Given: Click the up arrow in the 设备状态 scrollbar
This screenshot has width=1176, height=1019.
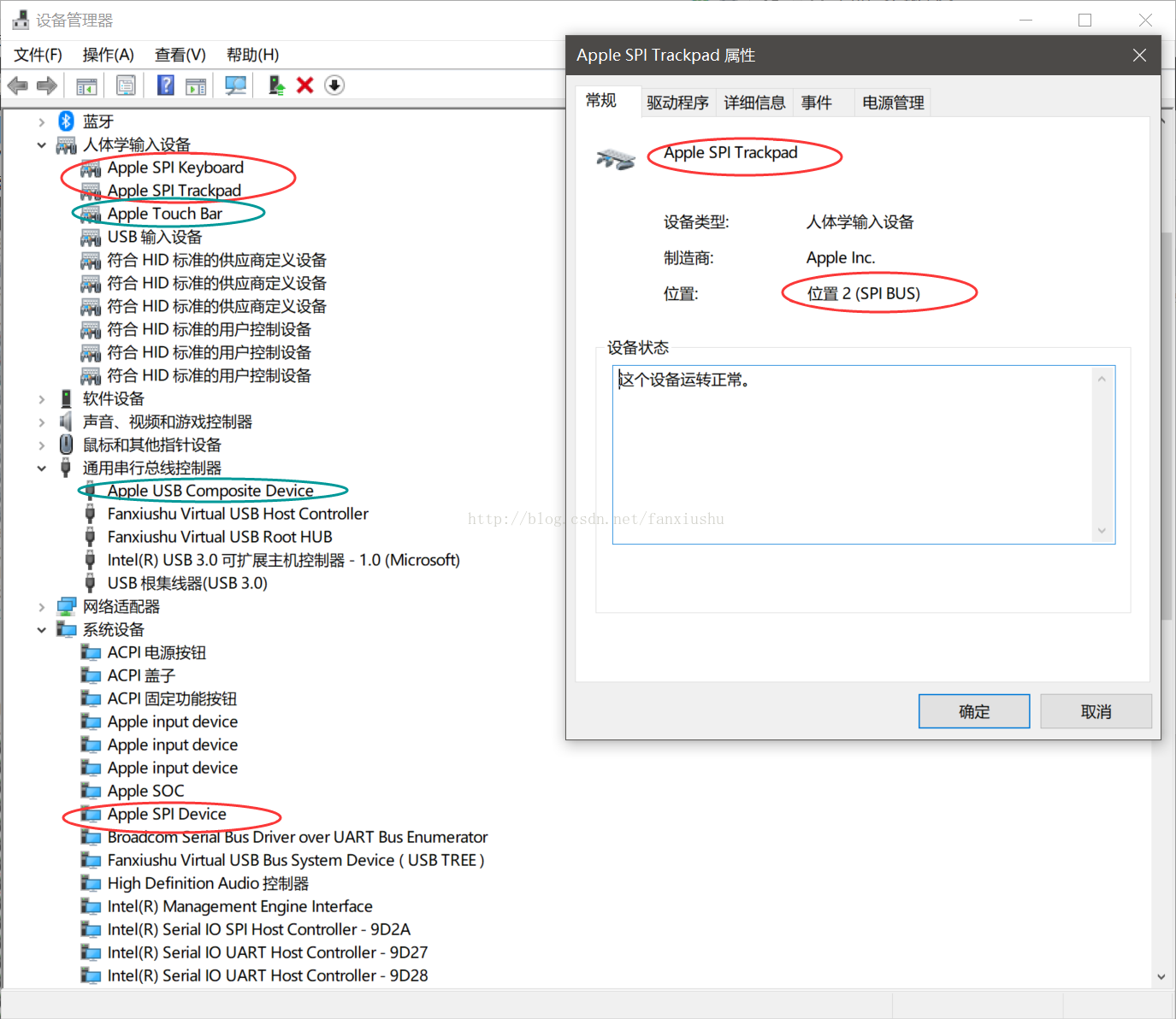Looking at the screenshot, I should [1102, 379].
